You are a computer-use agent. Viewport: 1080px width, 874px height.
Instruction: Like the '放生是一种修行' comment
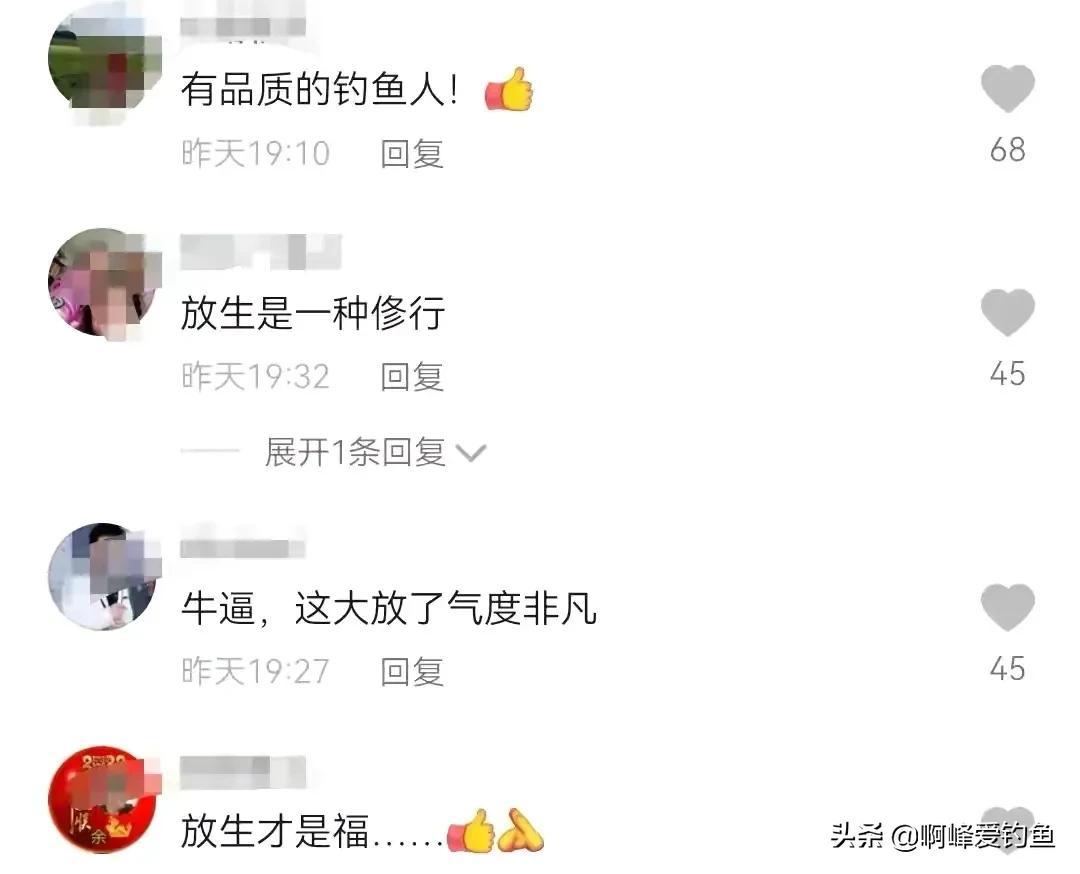pos(1007,312)
